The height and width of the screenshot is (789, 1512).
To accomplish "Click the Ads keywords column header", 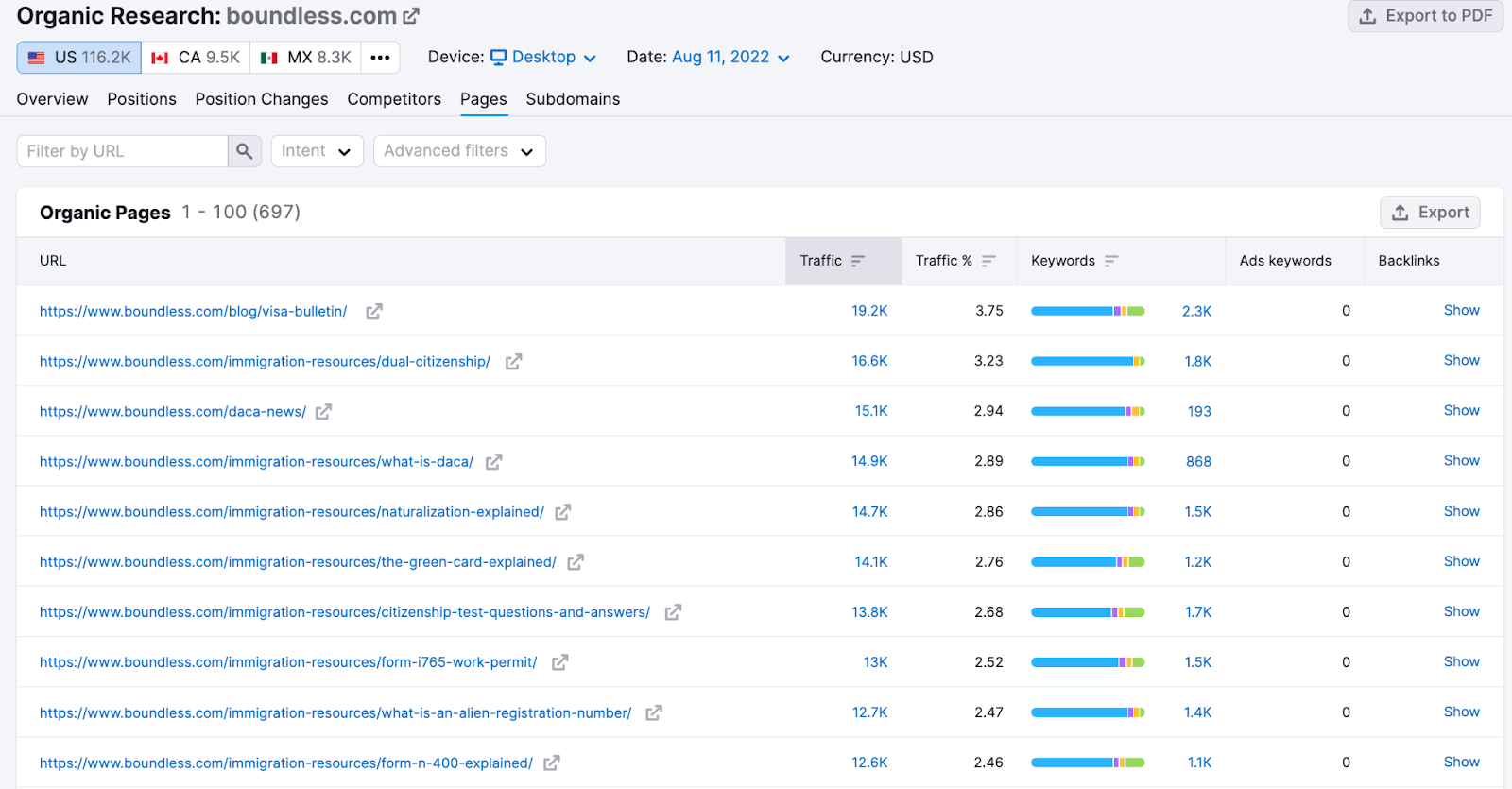I will click(1285, 261).
